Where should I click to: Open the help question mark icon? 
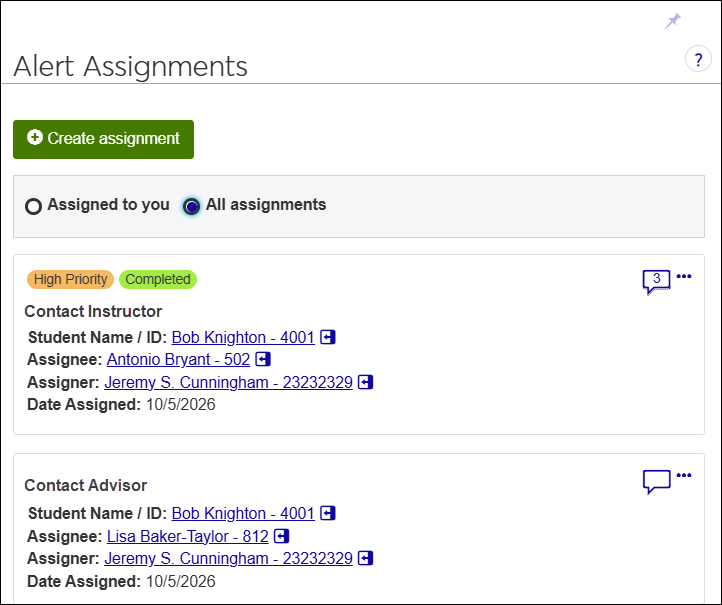pyautogui.click(x=698, y=59)
